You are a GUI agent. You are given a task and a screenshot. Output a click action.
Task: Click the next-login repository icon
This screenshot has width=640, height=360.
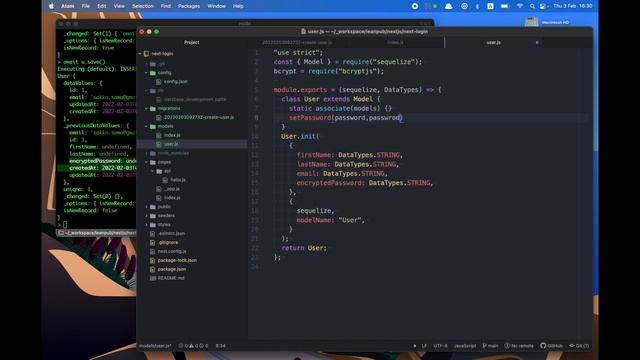tap(146, 53)
